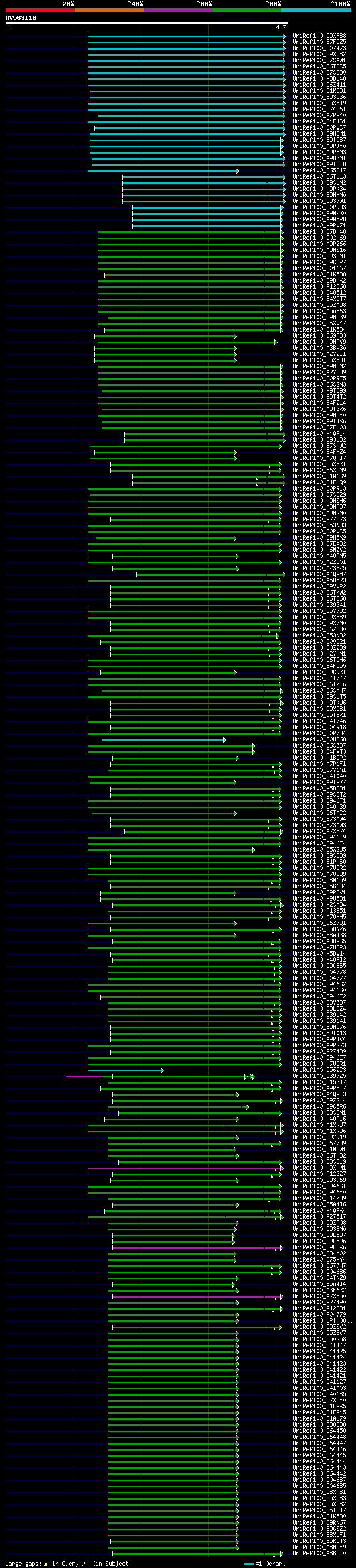Click the cyan ~100% identity legend segment
Image resolution: width=356 pixels, height=1568 pixels.
click(x=316, y=10)
